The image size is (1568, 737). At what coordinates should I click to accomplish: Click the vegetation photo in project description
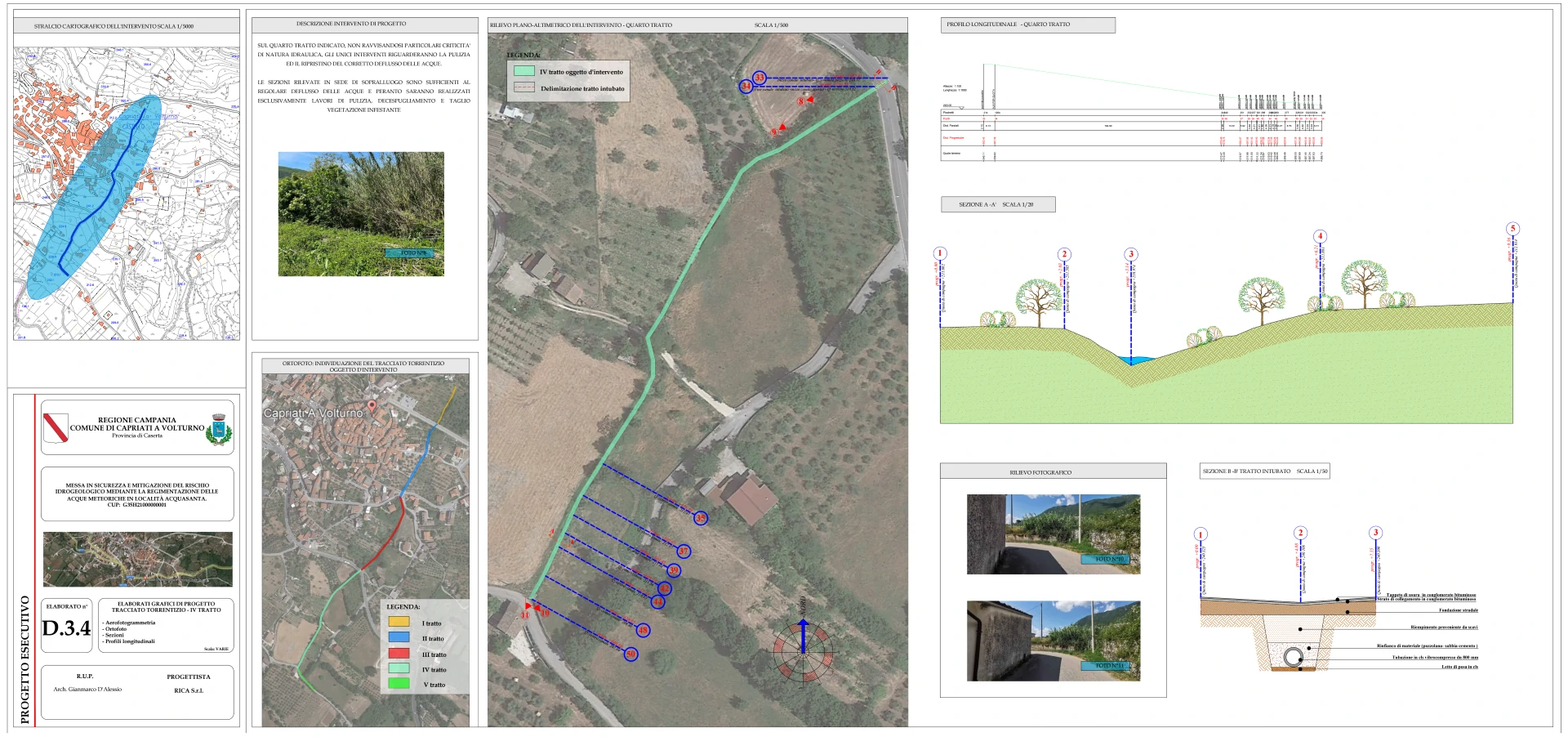pyautogui.click(x=361, y=213)
